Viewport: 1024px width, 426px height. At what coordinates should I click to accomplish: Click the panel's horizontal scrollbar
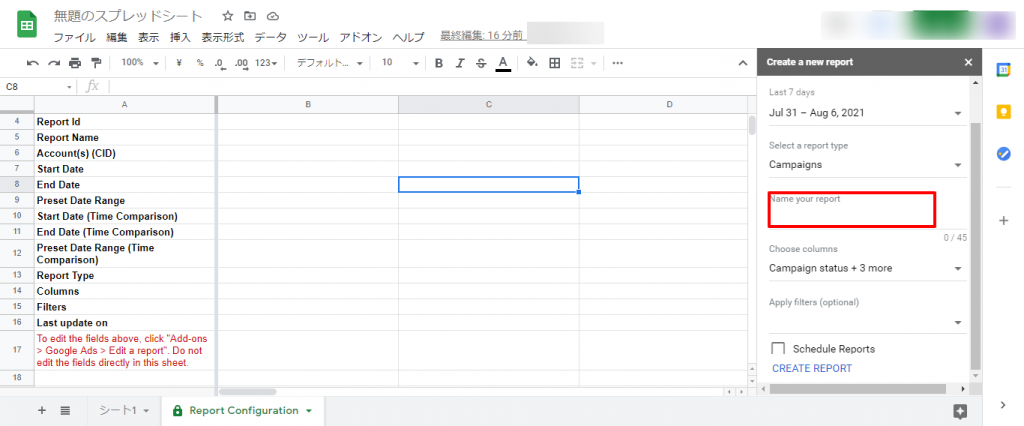pos(857,389)
